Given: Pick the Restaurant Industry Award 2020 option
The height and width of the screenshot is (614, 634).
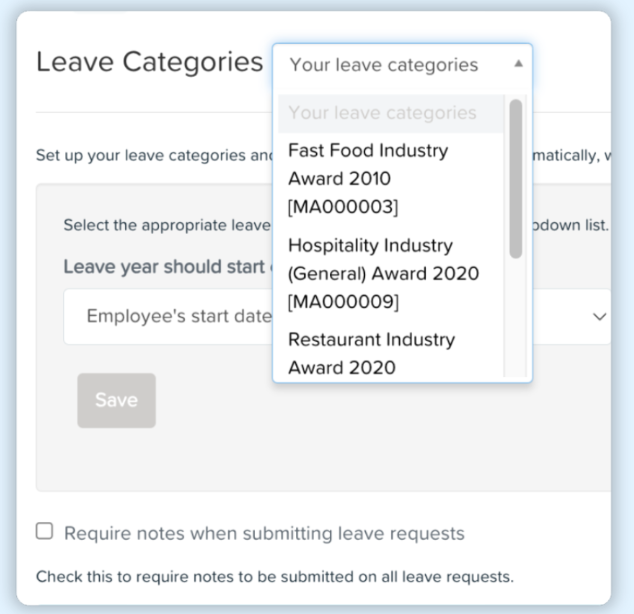Looking at the screenshot, I should (391, 353).
